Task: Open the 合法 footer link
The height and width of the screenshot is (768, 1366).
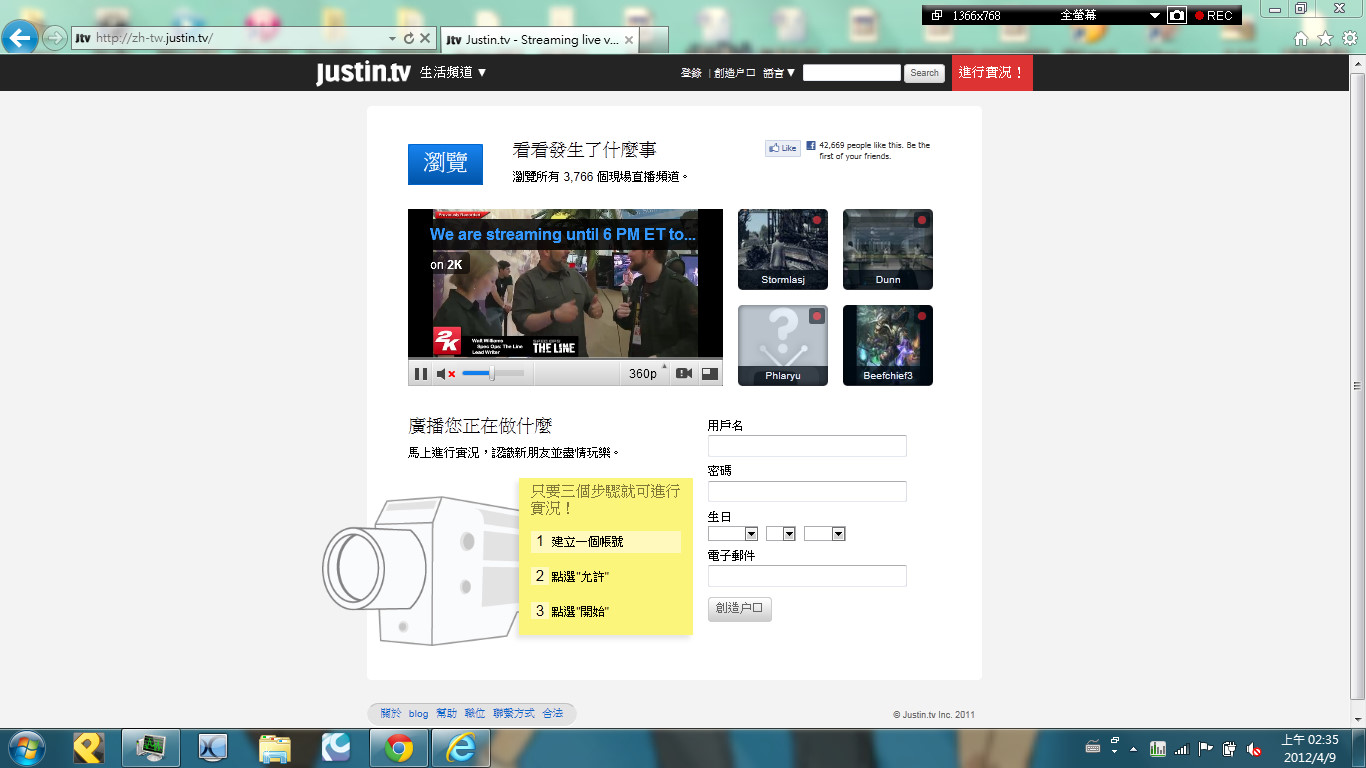Action: [x=553, y=713]
